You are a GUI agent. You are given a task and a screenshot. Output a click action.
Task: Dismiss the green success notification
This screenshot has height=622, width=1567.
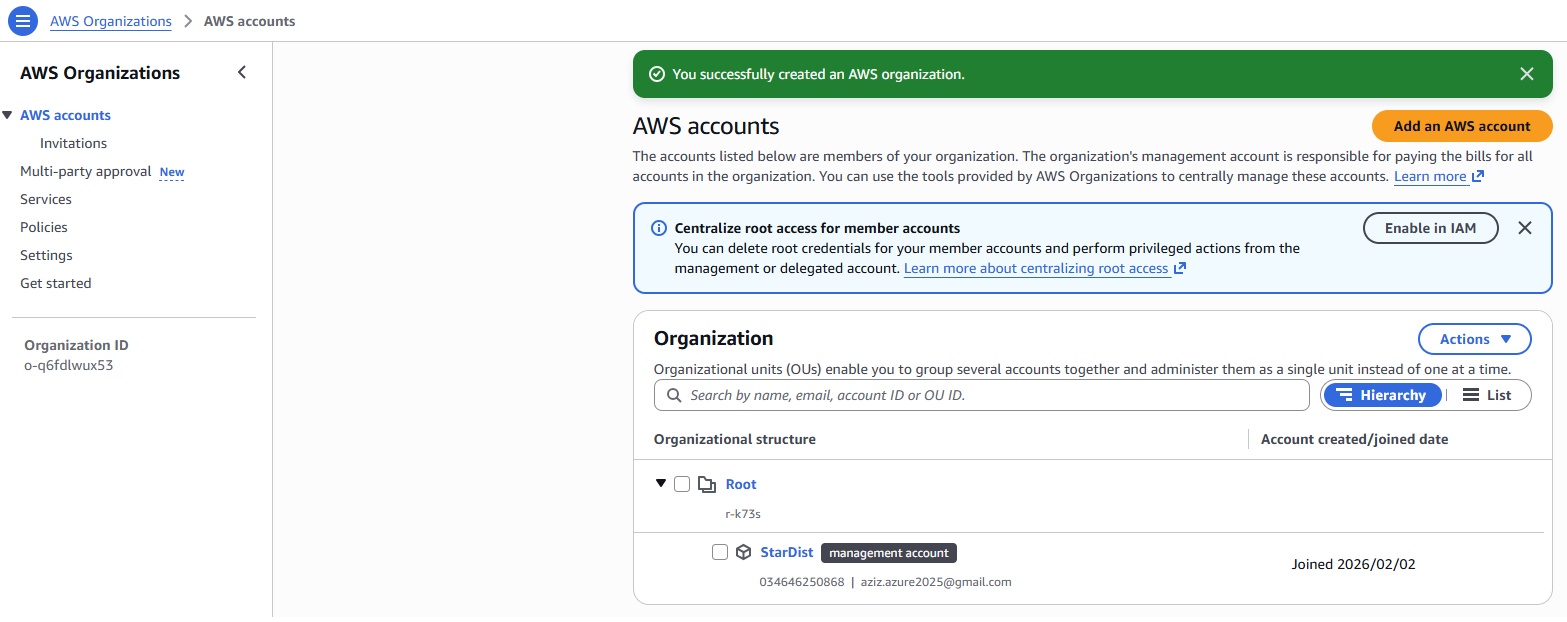pyautogui.click(x=1526, y=74)
